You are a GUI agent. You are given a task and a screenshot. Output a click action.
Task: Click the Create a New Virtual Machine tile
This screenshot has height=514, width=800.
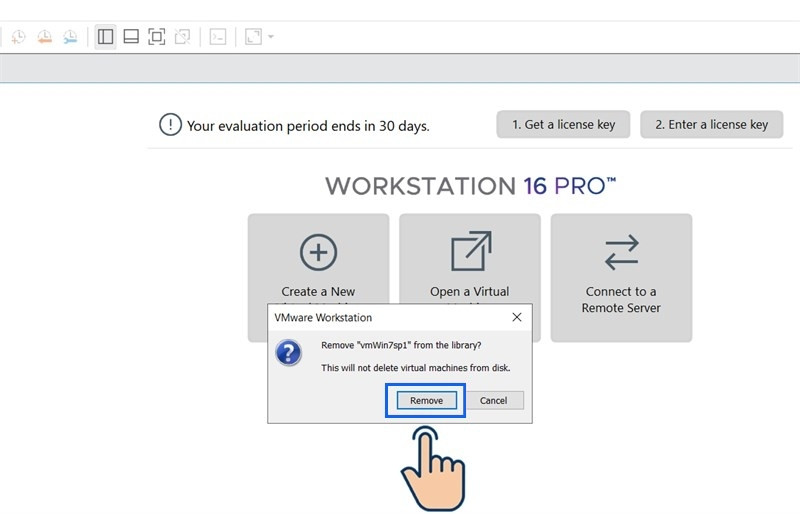click(318, 260)
